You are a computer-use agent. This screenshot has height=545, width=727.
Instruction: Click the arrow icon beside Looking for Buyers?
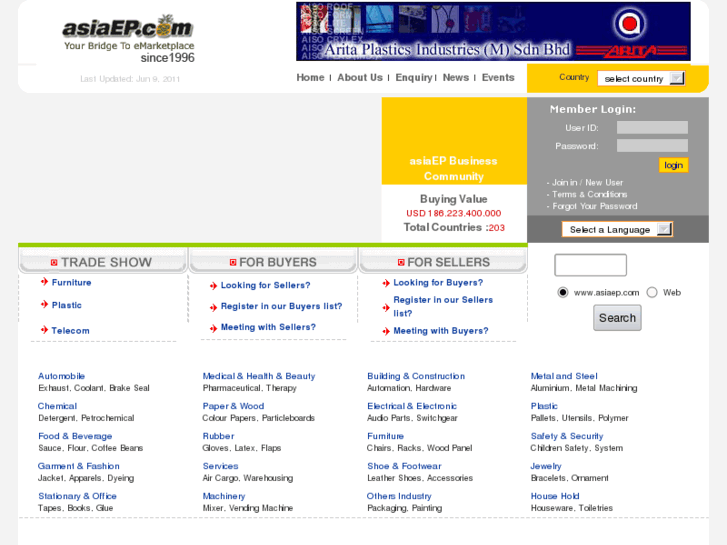[386, 283]
